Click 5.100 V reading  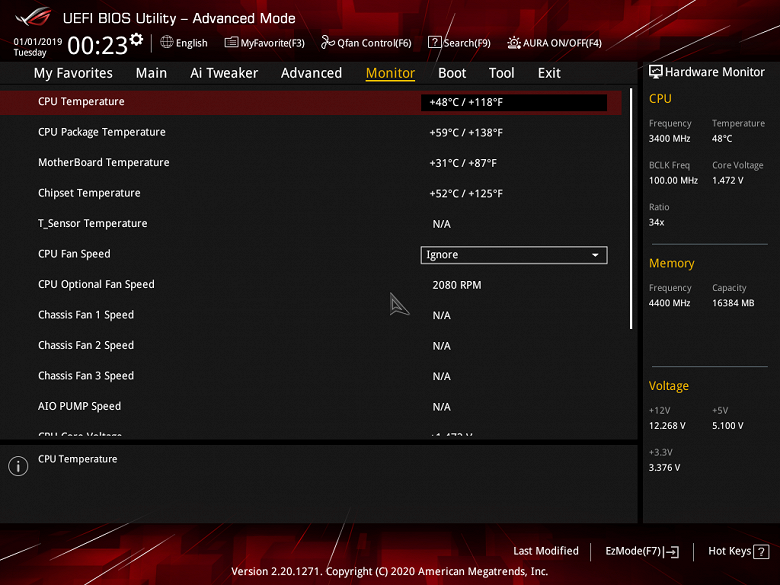(x=727, y=426)
